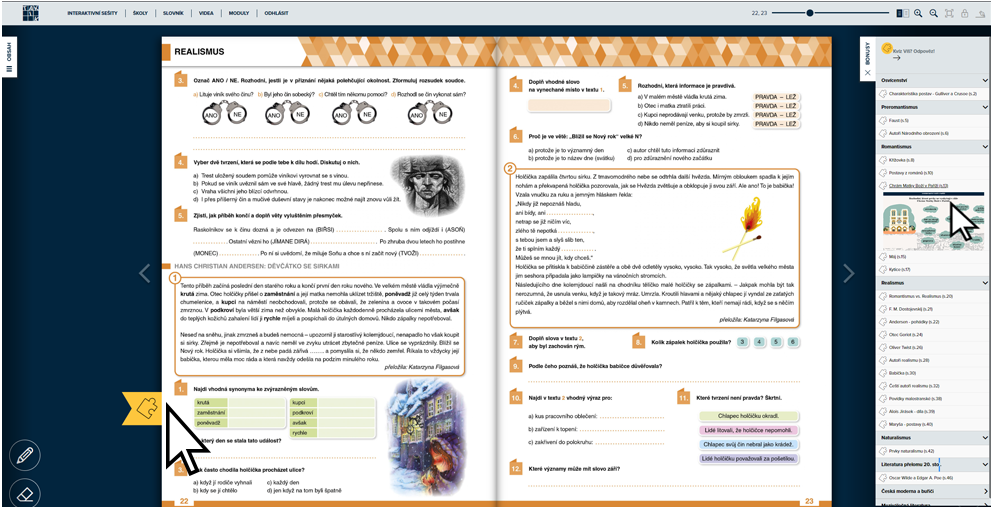Screen dimensions: 991x507
Task: Collapse the Osvícenství section
Action: coord(985,81)
